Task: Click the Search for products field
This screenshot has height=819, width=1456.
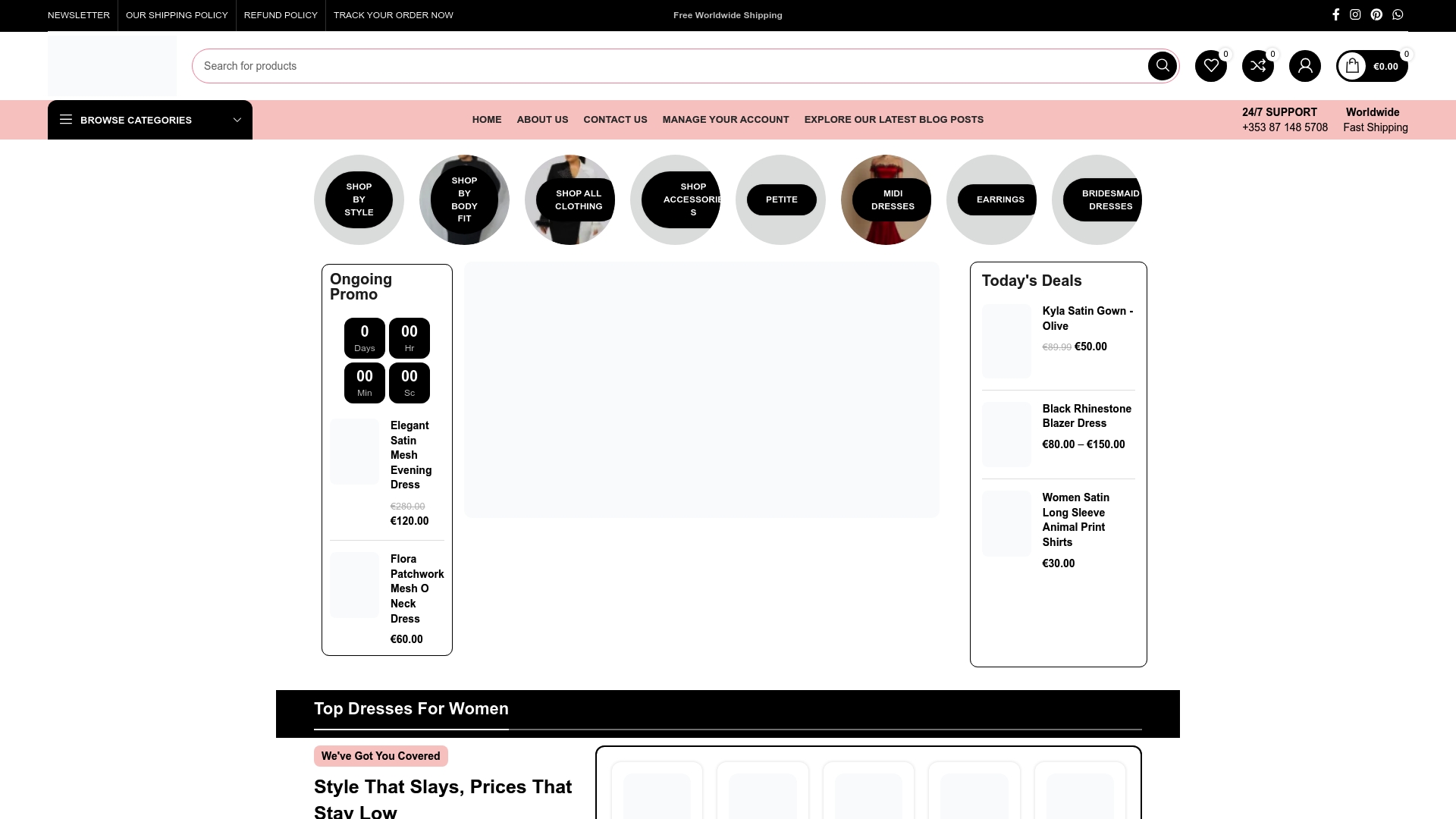Action: click(x=667, y=66)
